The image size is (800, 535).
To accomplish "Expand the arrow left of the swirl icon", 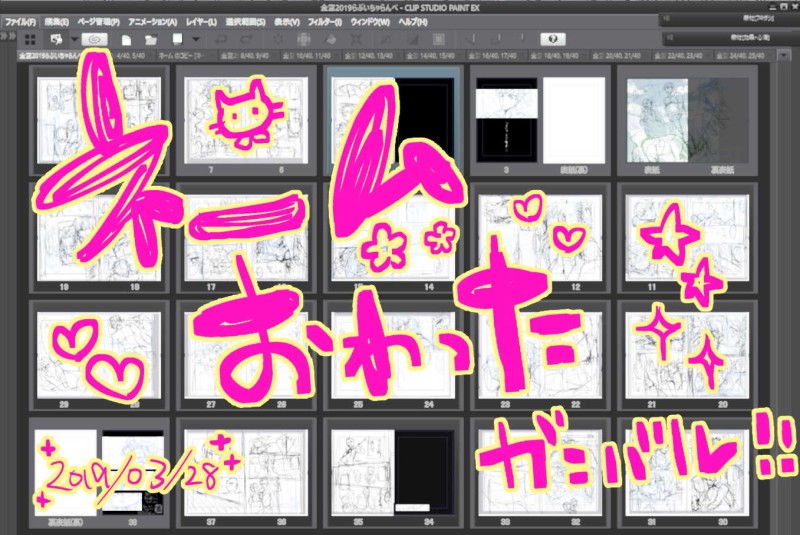I will point(74,39).
